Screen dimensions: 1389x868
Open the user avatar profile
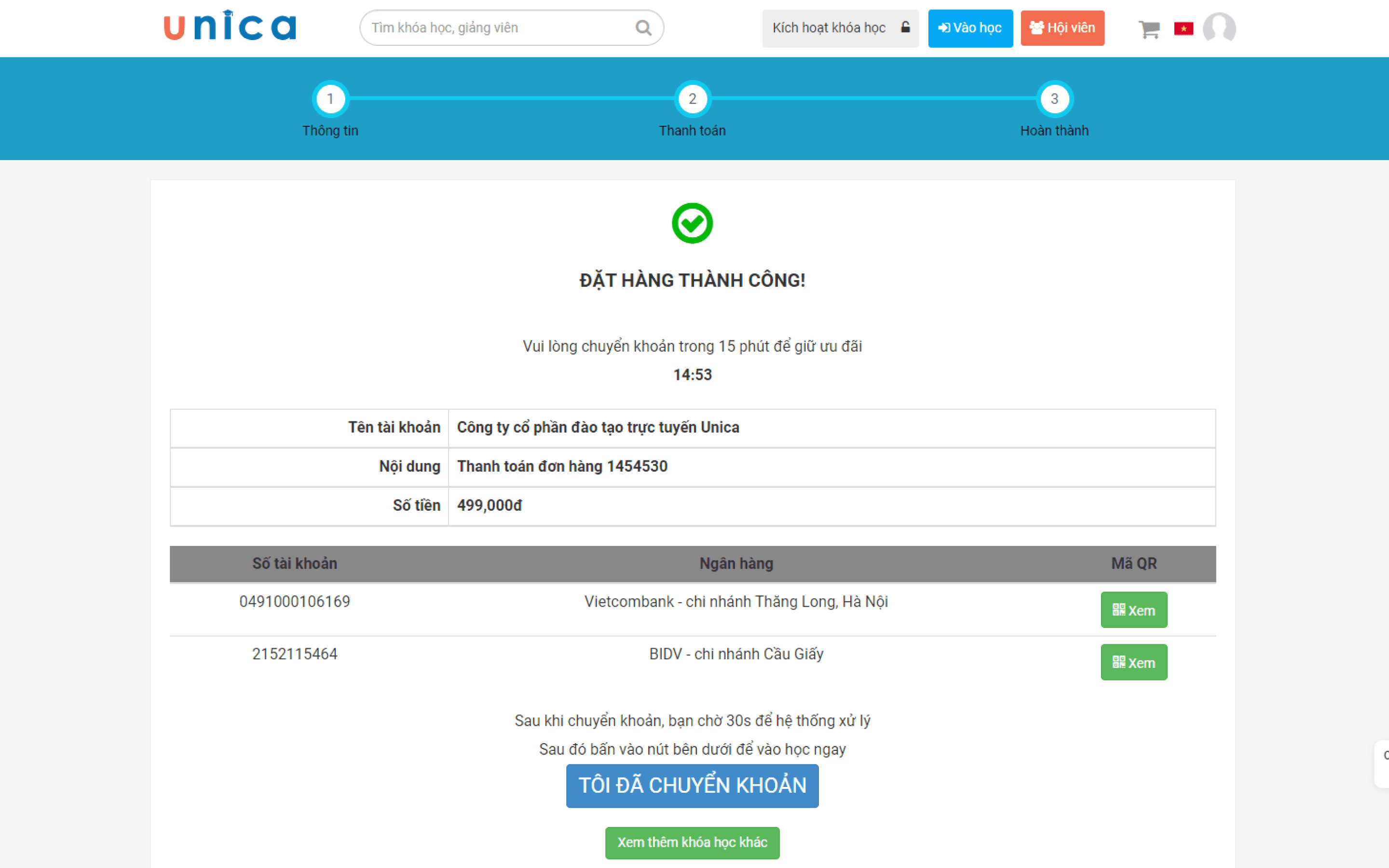[1219, 27]
